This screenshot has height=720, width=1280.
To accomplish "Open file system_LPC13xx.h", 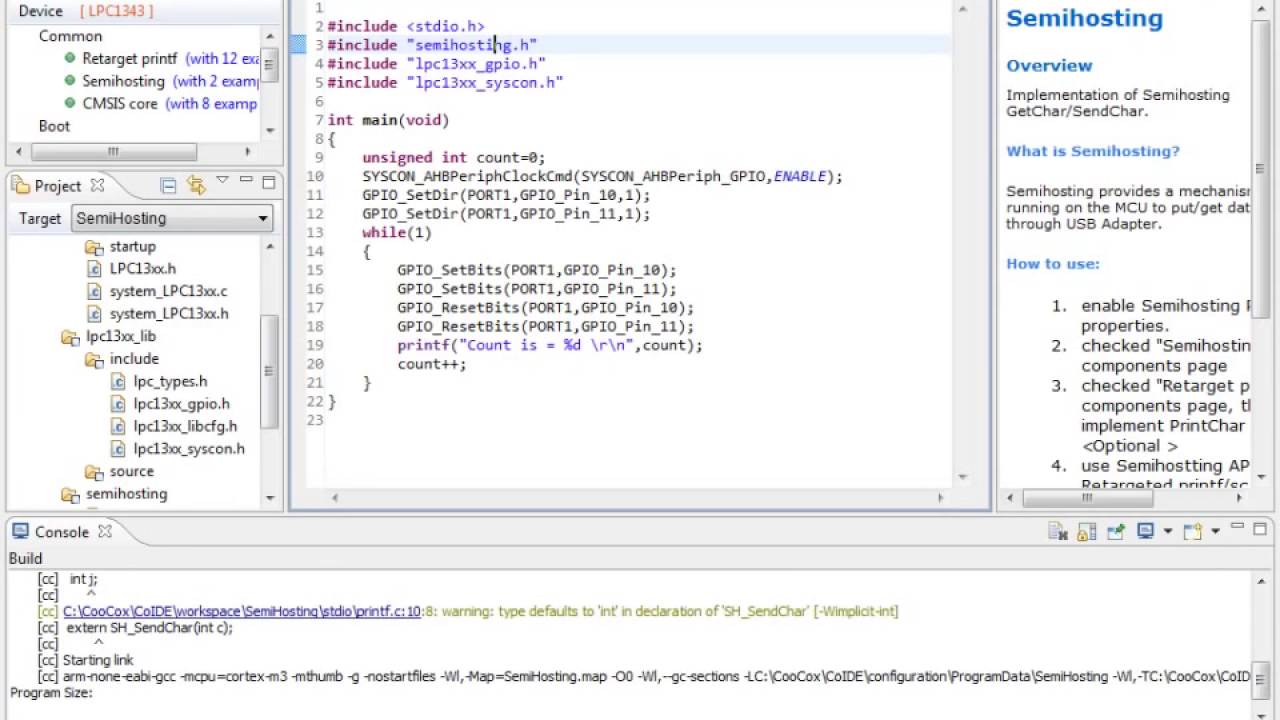I will (x=169, y=313).
